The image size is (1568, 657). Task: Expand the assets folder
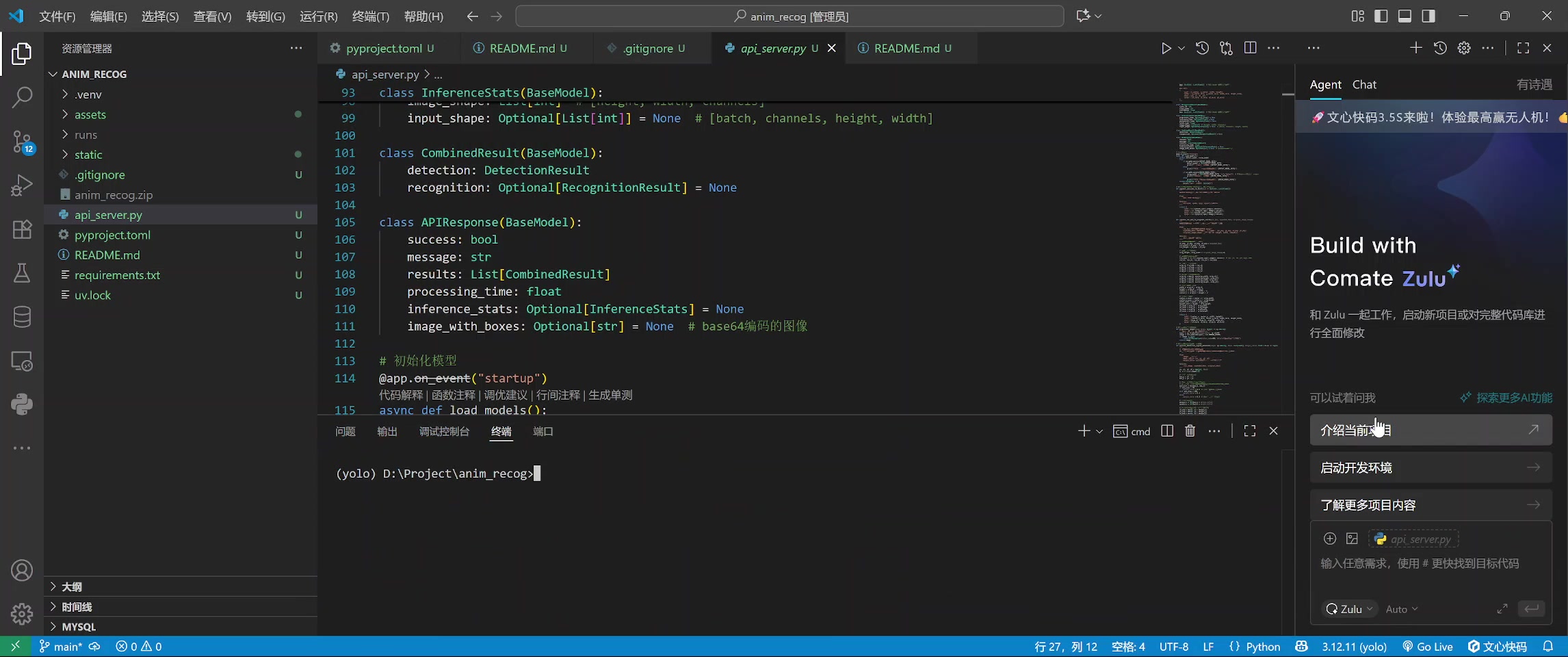pyautogui.click(x=65, y=114)
